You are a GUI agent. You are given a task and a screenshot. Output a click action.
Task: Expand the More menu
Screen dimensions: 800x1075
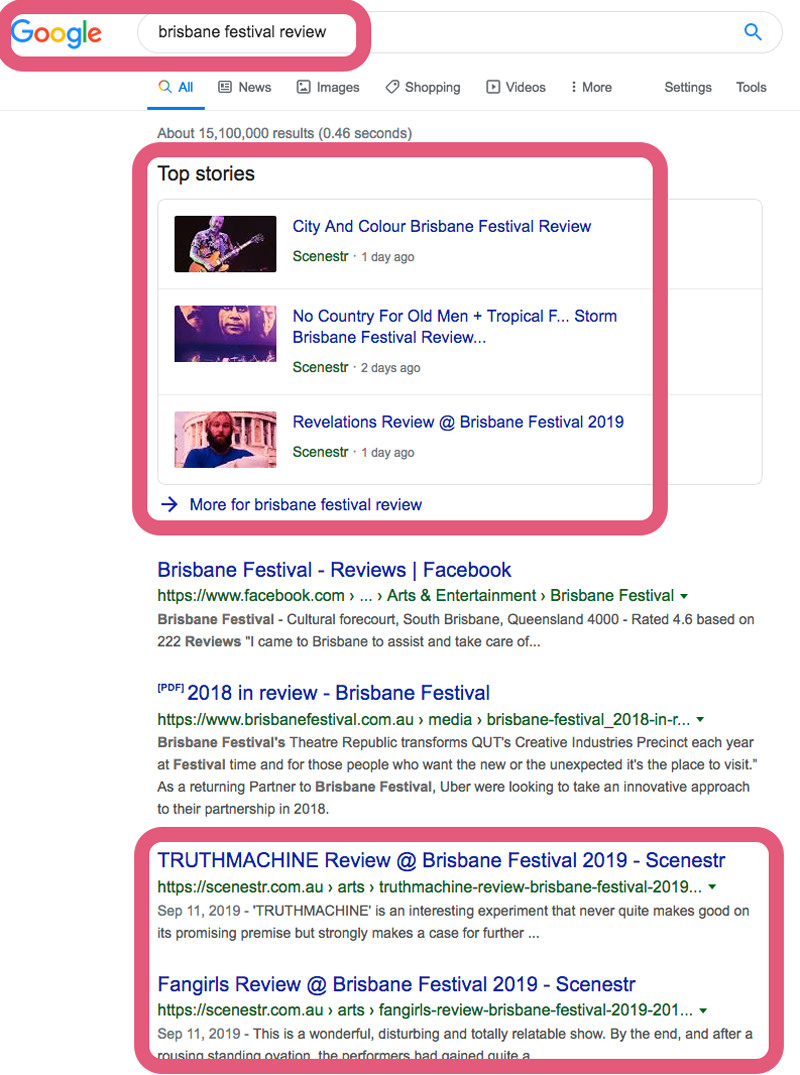coord(591,87)
